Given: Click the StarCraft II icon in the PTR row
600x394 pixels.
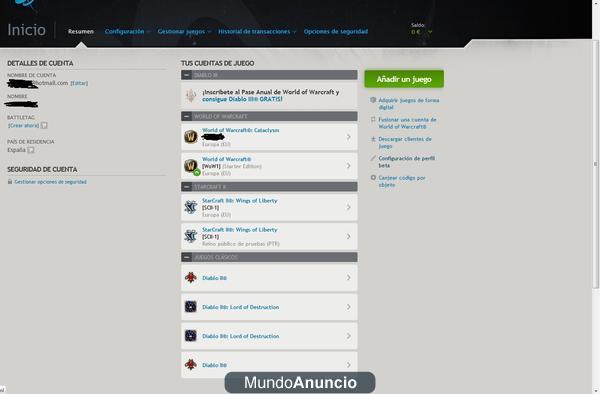Looking at the screenshot, I should (x=191, y=236).
